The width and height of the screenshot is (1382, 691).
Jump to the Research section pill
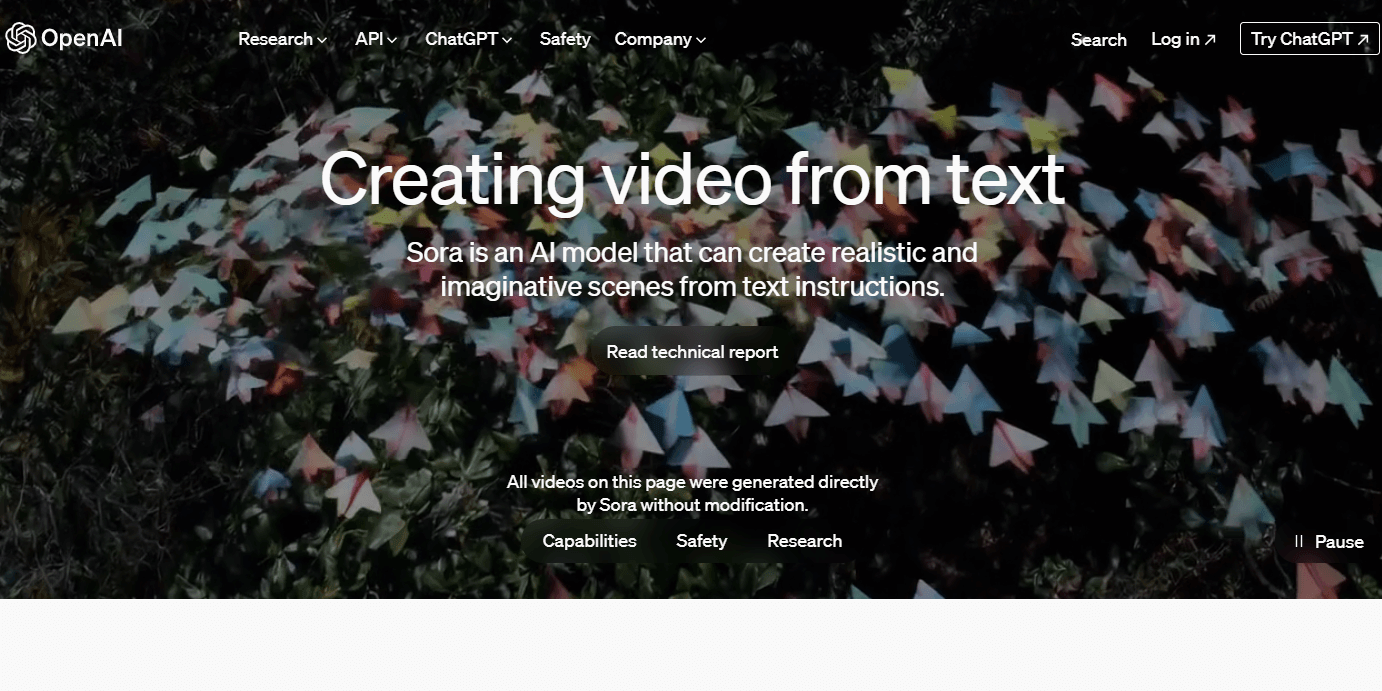804,541
